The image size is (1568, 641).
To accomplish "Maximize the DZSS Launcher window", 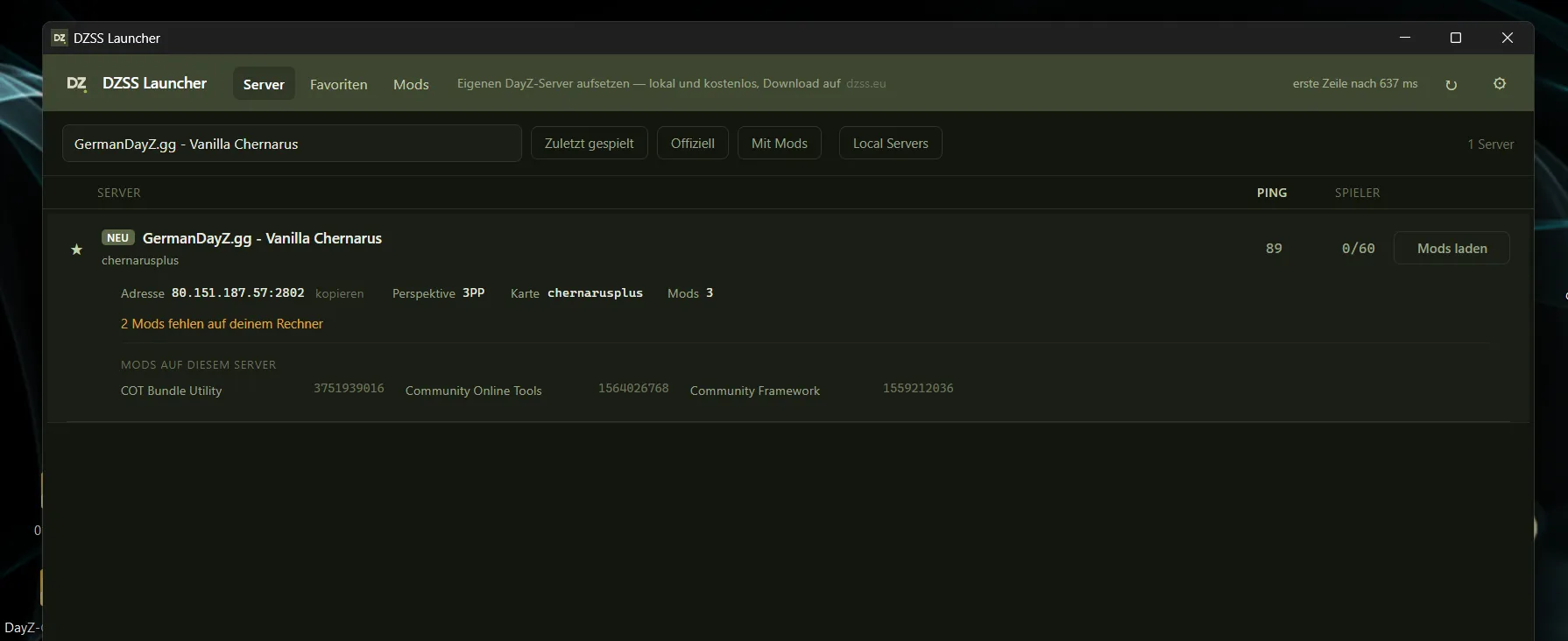I will click(x=1456, y=38).
